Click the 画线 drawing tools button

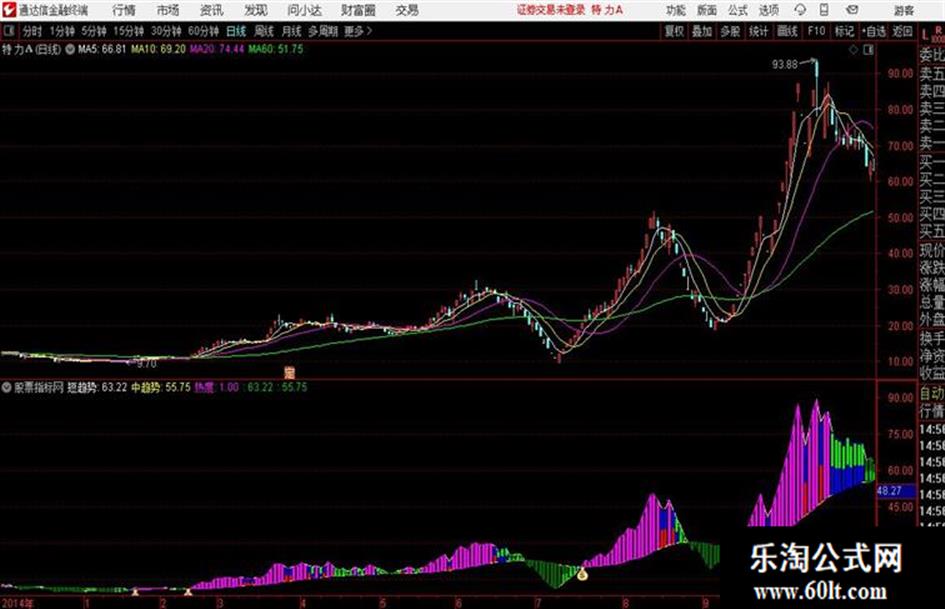click(787, 31)
